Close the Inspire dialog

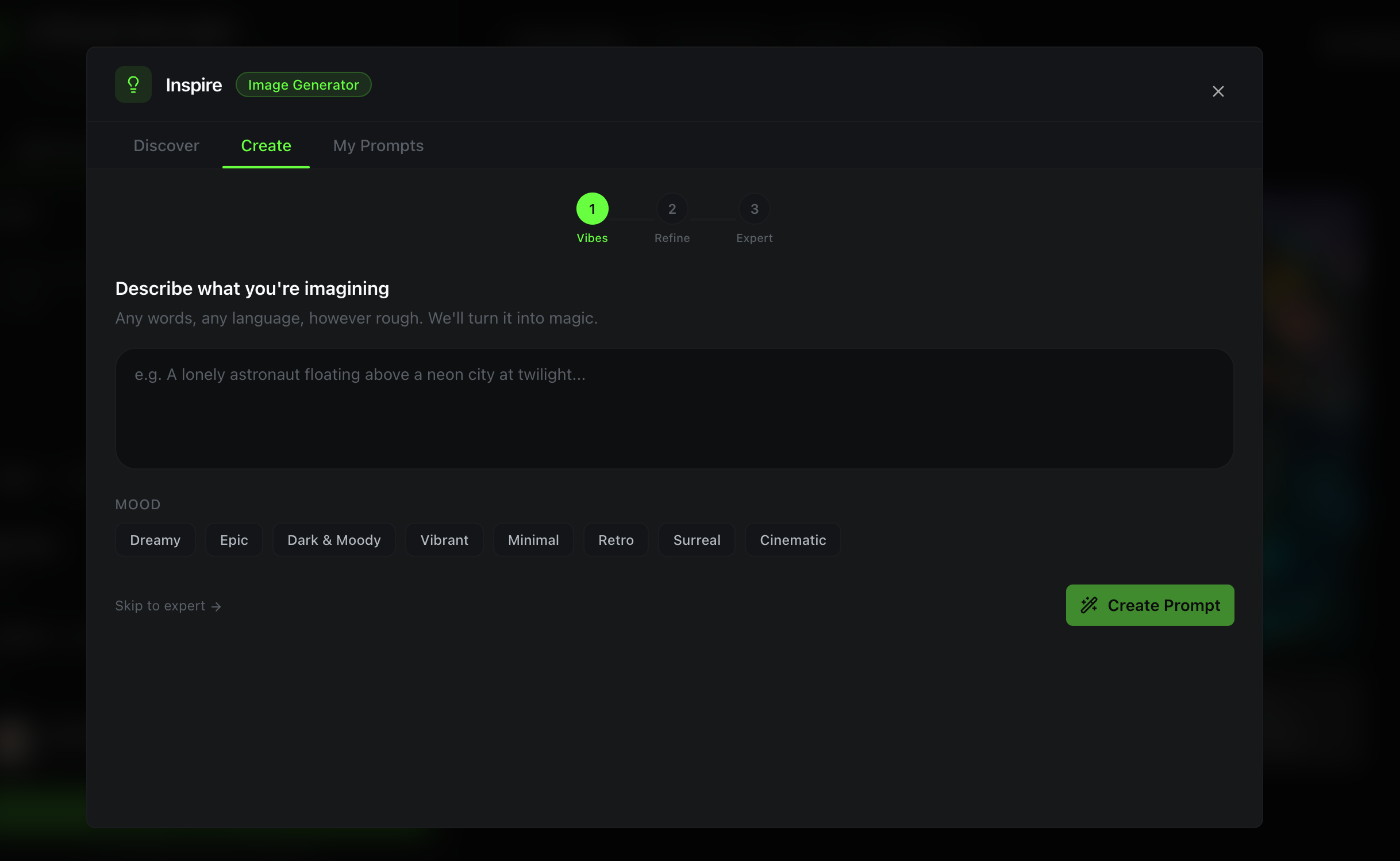click(x=1218, y=91)
